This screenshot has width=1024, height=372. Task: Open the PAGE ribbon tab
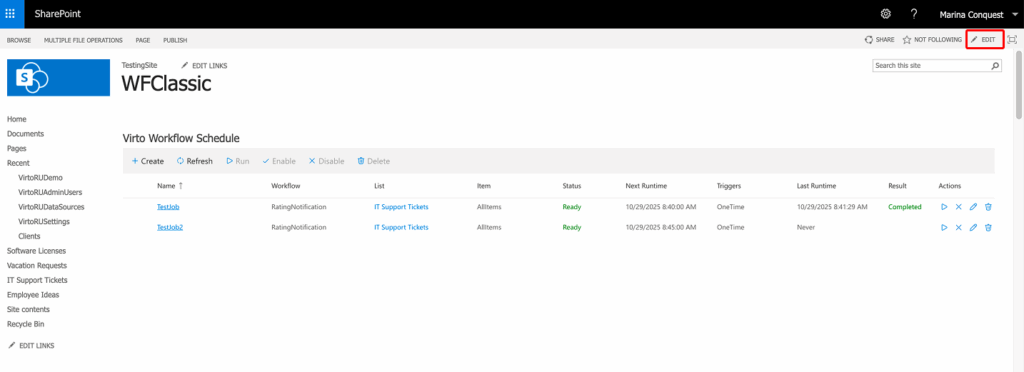(143, 40)
